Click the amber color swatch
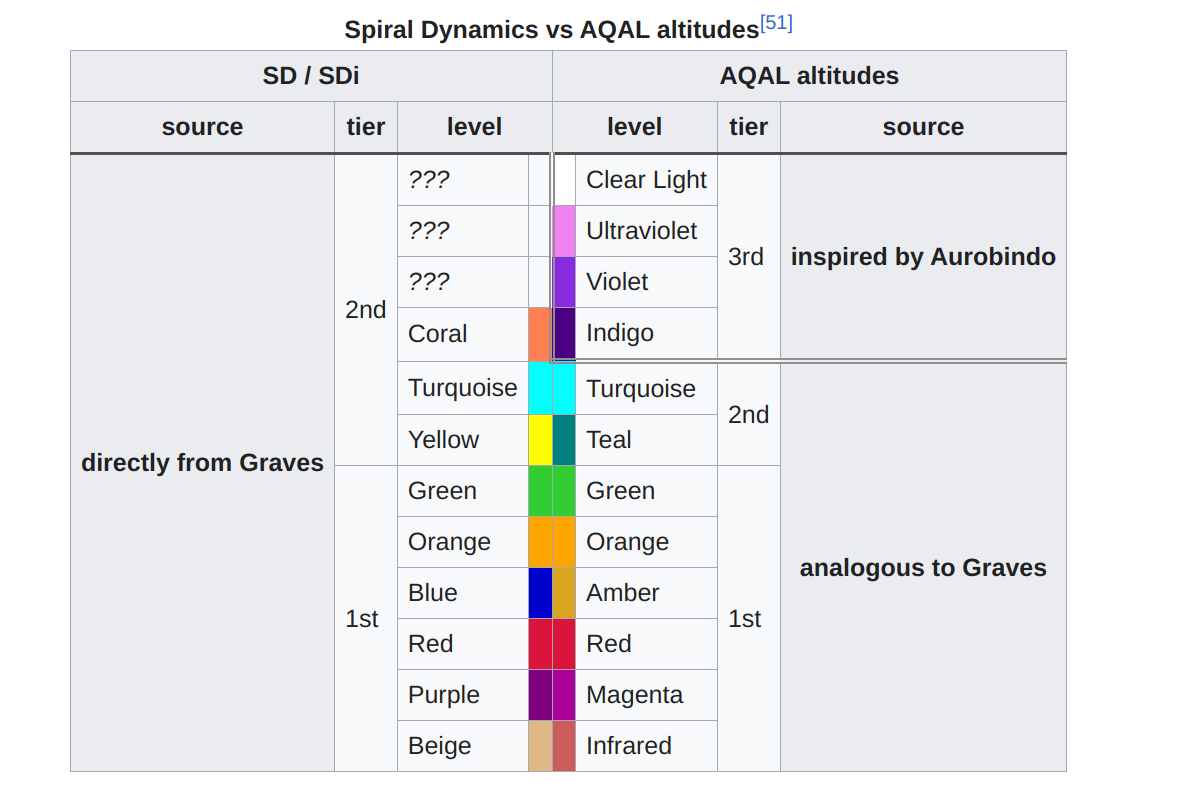 (564, 593)
